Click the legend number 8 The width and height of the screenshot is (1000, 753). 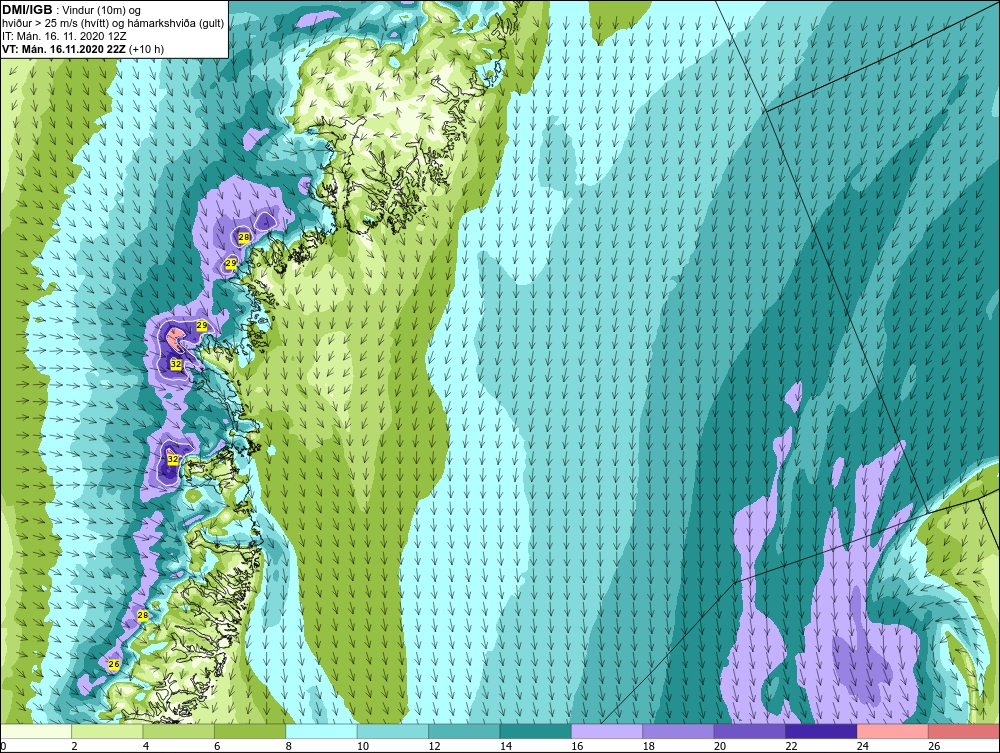pyautogui.click(x=289, y=746)
